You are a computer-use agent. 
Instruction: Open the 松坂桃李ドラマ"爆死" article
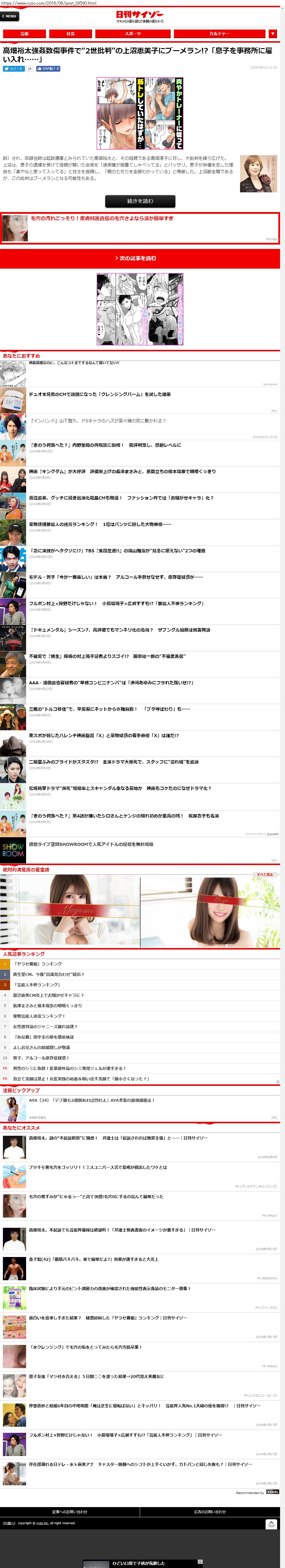[x=120, y=788]
